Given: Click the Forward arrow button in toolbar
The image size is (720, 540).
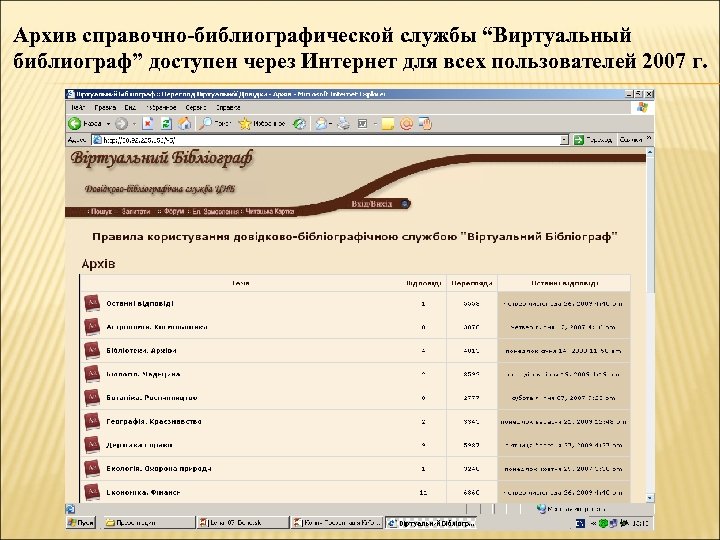Looking at the screenshot, I should click(x=121, y=124).
